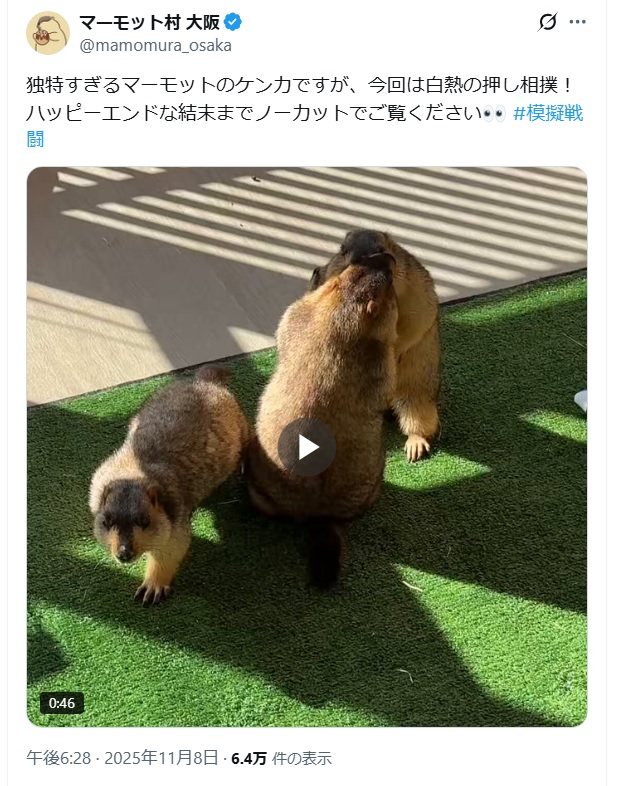Image resolution: width=617 pixels, height=786 pixels.
Task: Open the マーモット村 大阪 display name
Action: [x=149, y=23]
